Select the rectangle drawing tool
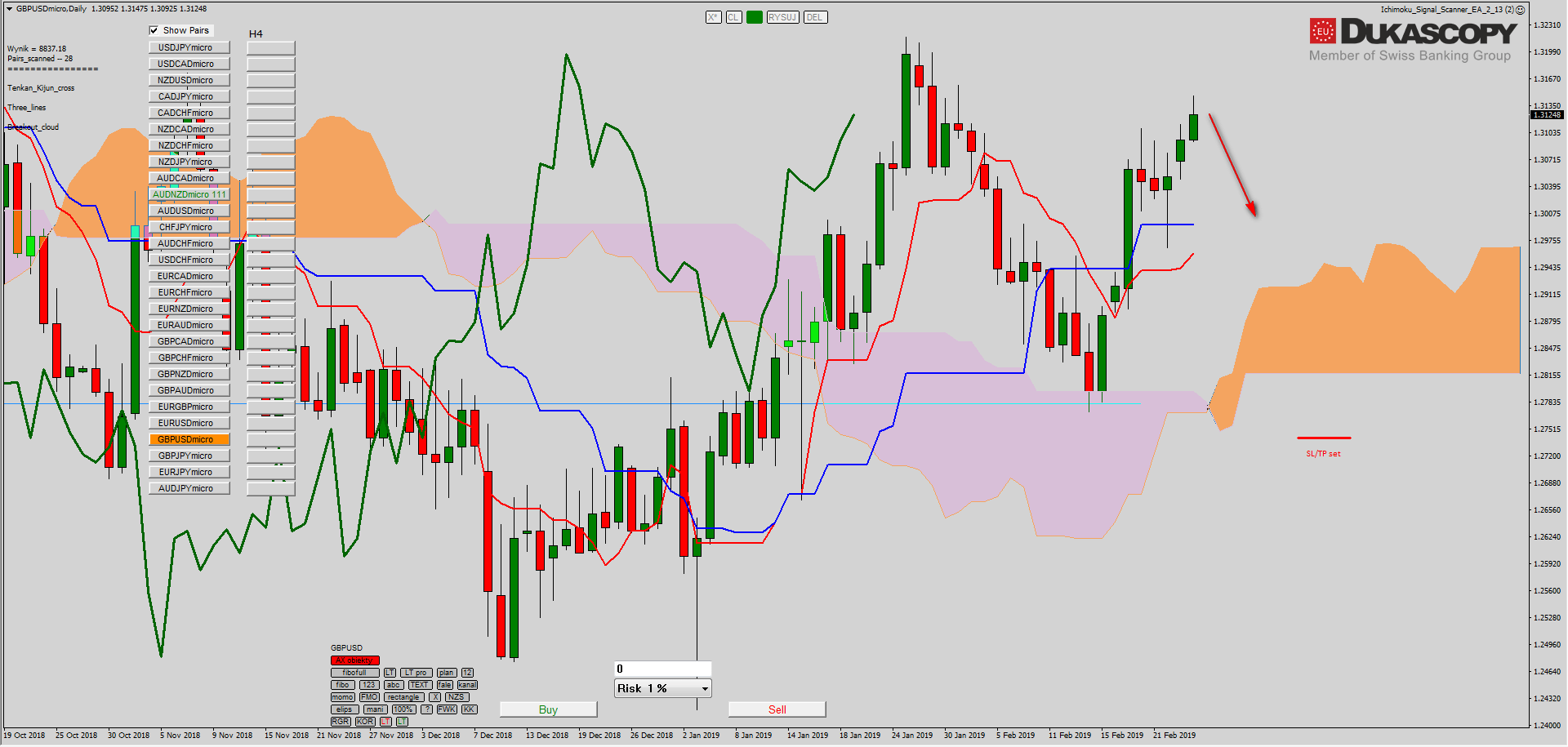The height and width of the screenshot is (747, 1568). click(403, 697)
